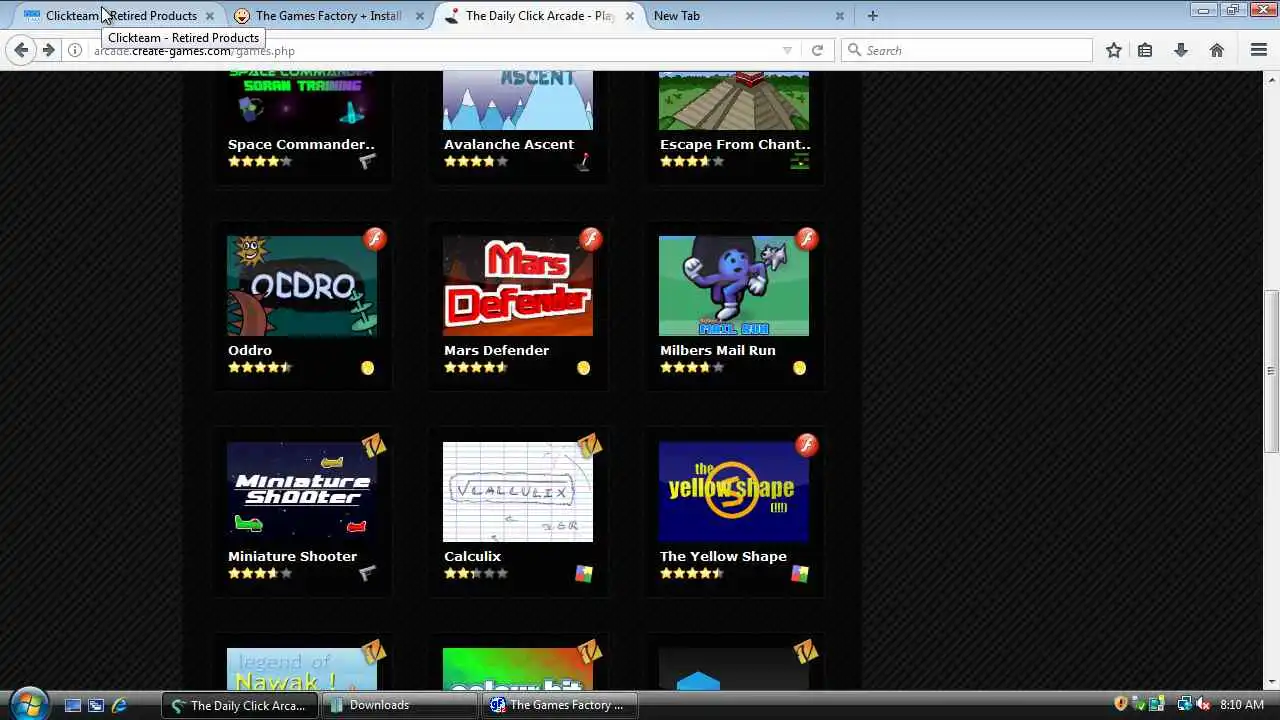
Task: Open the Downloads window from the taskbar
Action: point(398,705)
